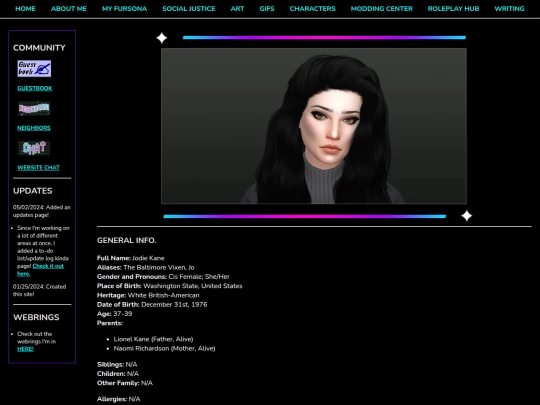Image resolution: width=540 pixels, height=405 pixels.
Task: Click the 'Heritage: White British-American' line
Action: [148, 295]
